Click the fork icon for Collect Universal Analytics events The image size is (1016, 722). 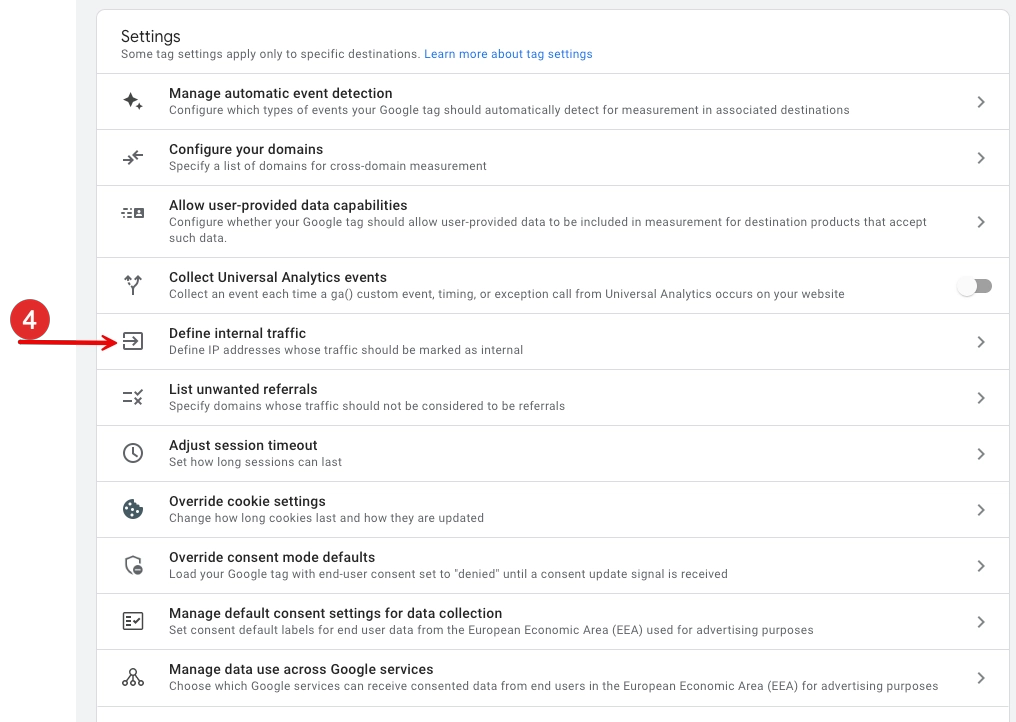click(133, 285)
